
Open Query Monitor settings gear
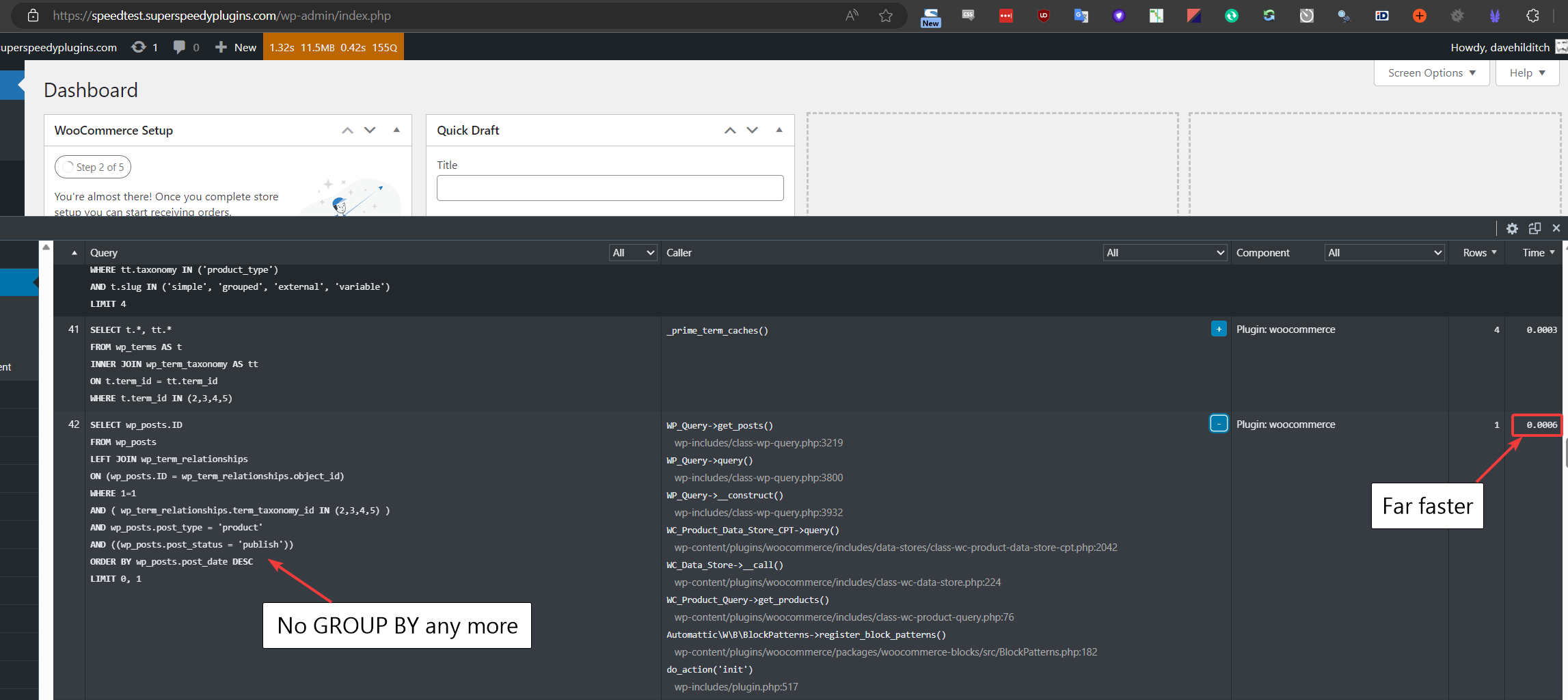1512,228
